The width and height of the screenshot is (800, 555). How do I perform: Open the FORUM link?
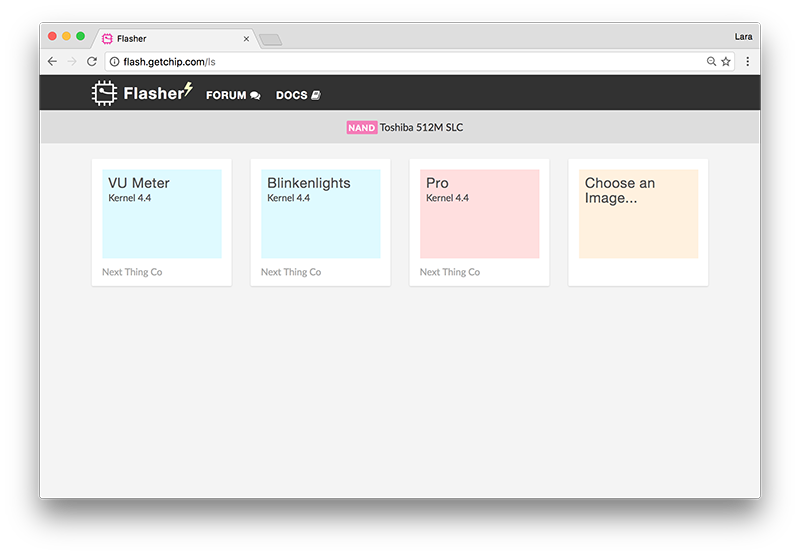[232, 95]
